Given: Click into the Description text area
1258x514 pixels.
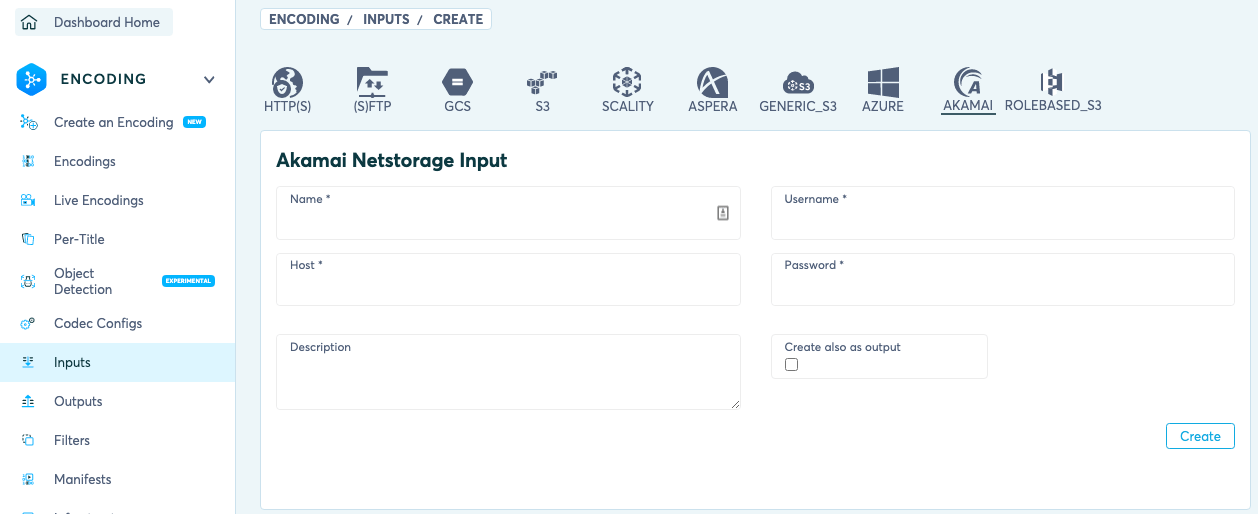Looking at the screenshot, I should click(508, 372).
